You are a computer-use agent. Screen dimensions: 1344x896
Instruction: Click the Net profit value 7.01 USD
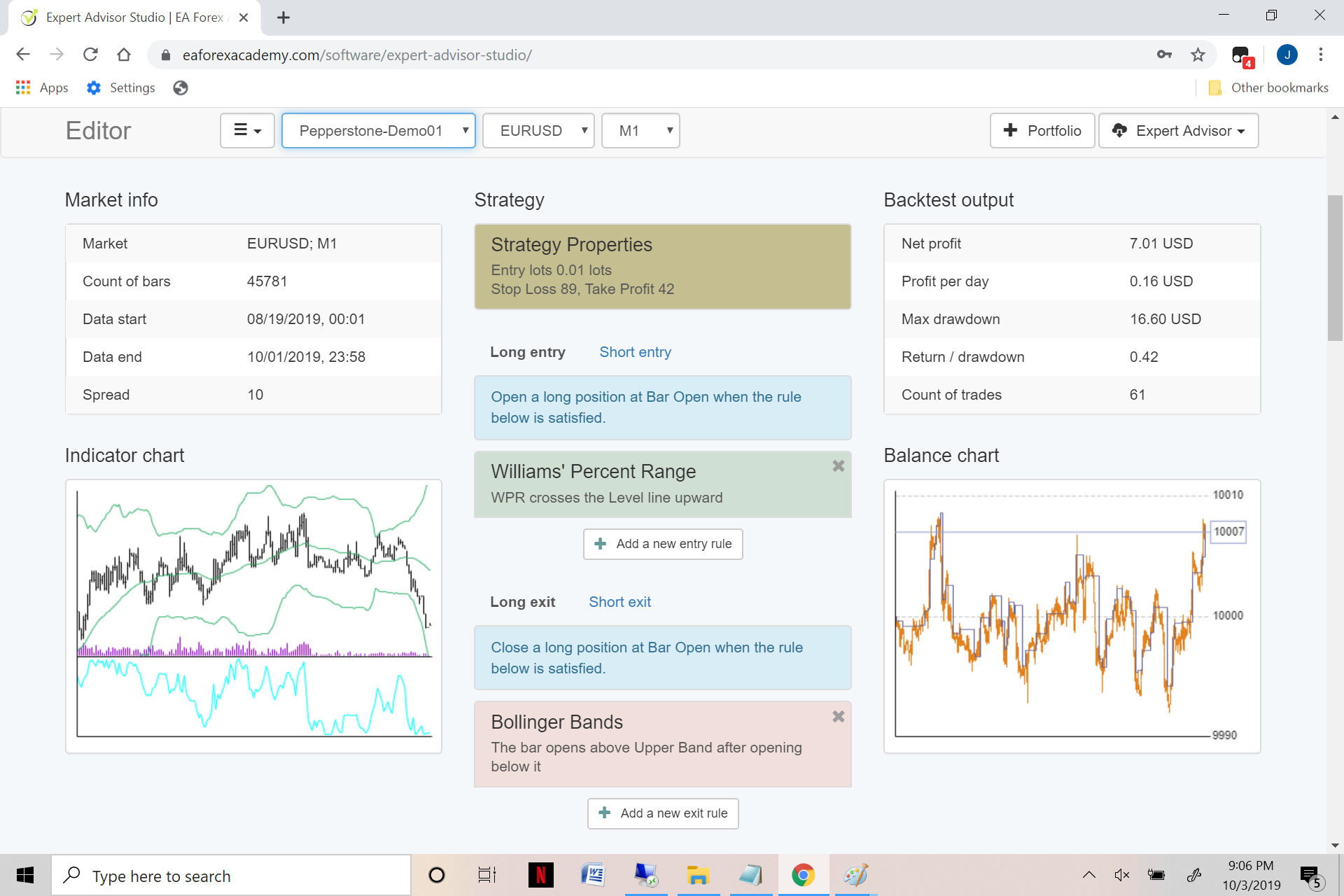coord(1161,244)
